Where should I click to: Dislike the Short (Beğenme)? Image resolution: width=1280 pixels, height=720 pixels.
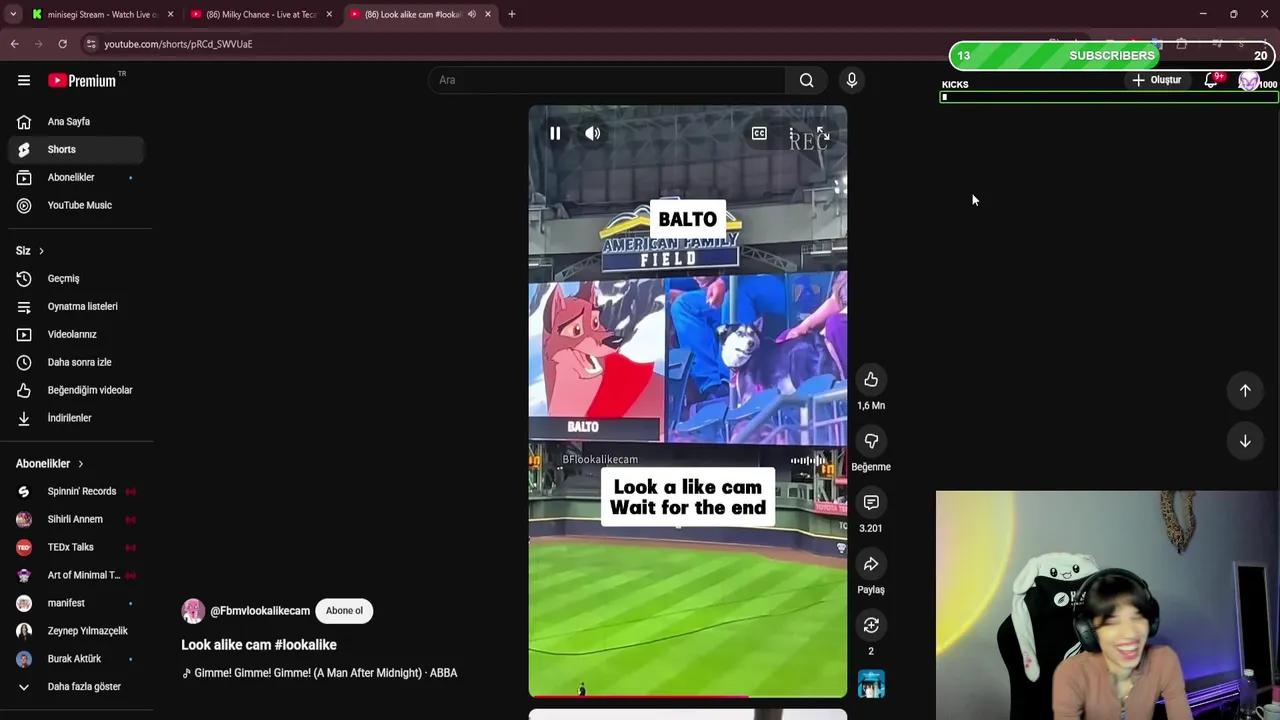871,441
